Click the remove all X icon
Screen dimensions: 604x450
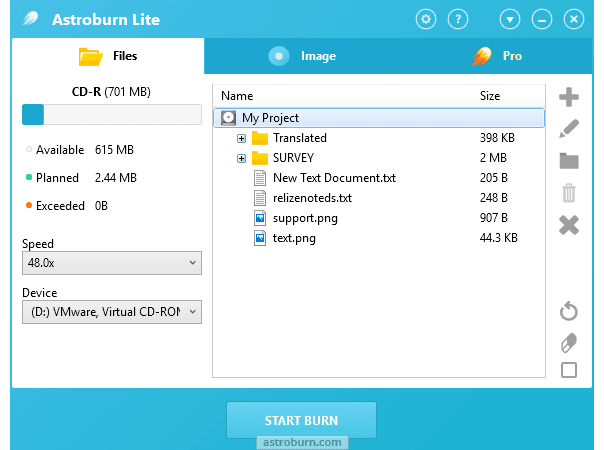click(x=569, y=225)
